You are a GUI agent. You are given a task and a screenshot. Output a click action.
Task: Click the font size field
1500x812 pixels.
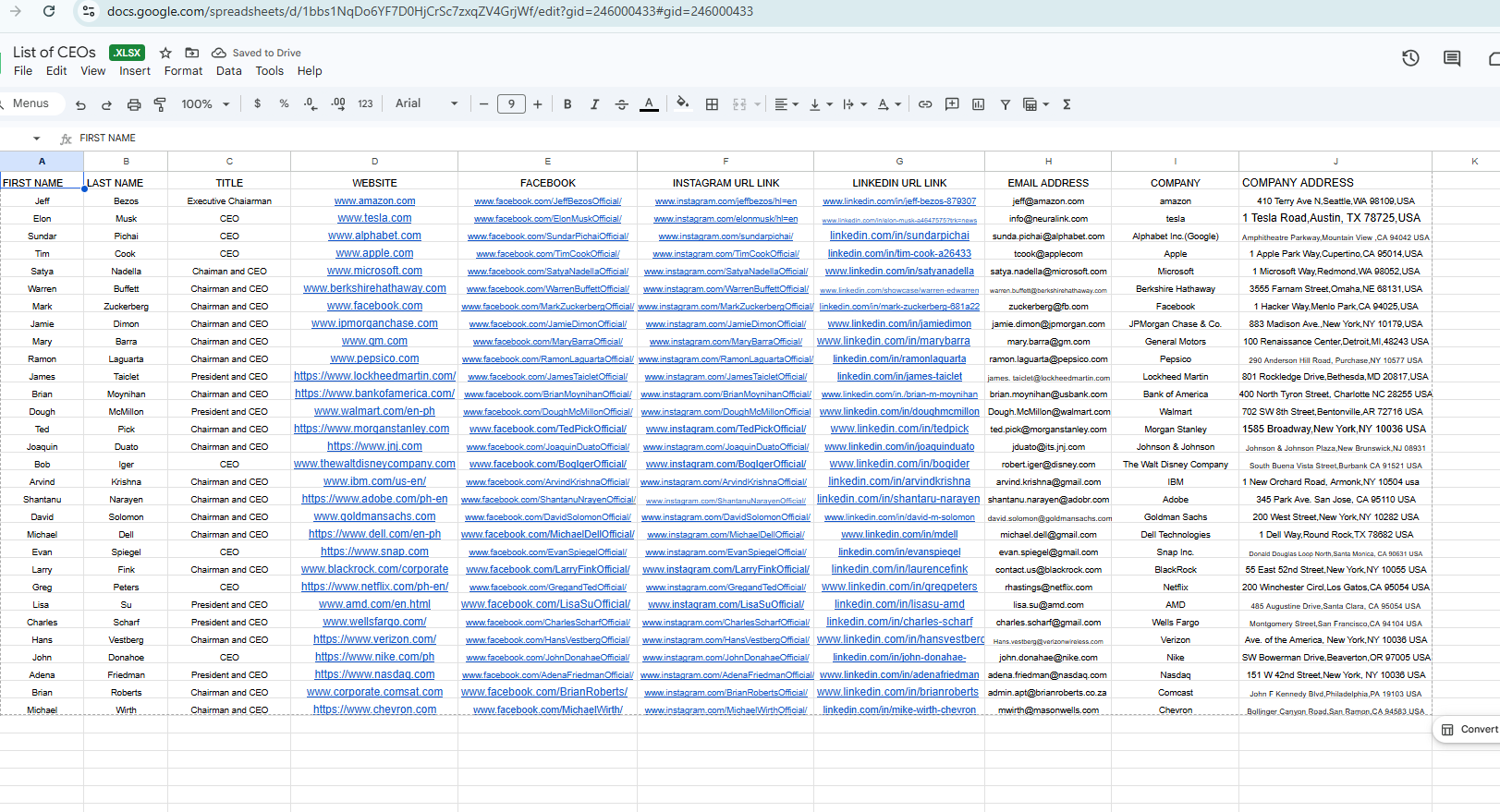point(511,104)
